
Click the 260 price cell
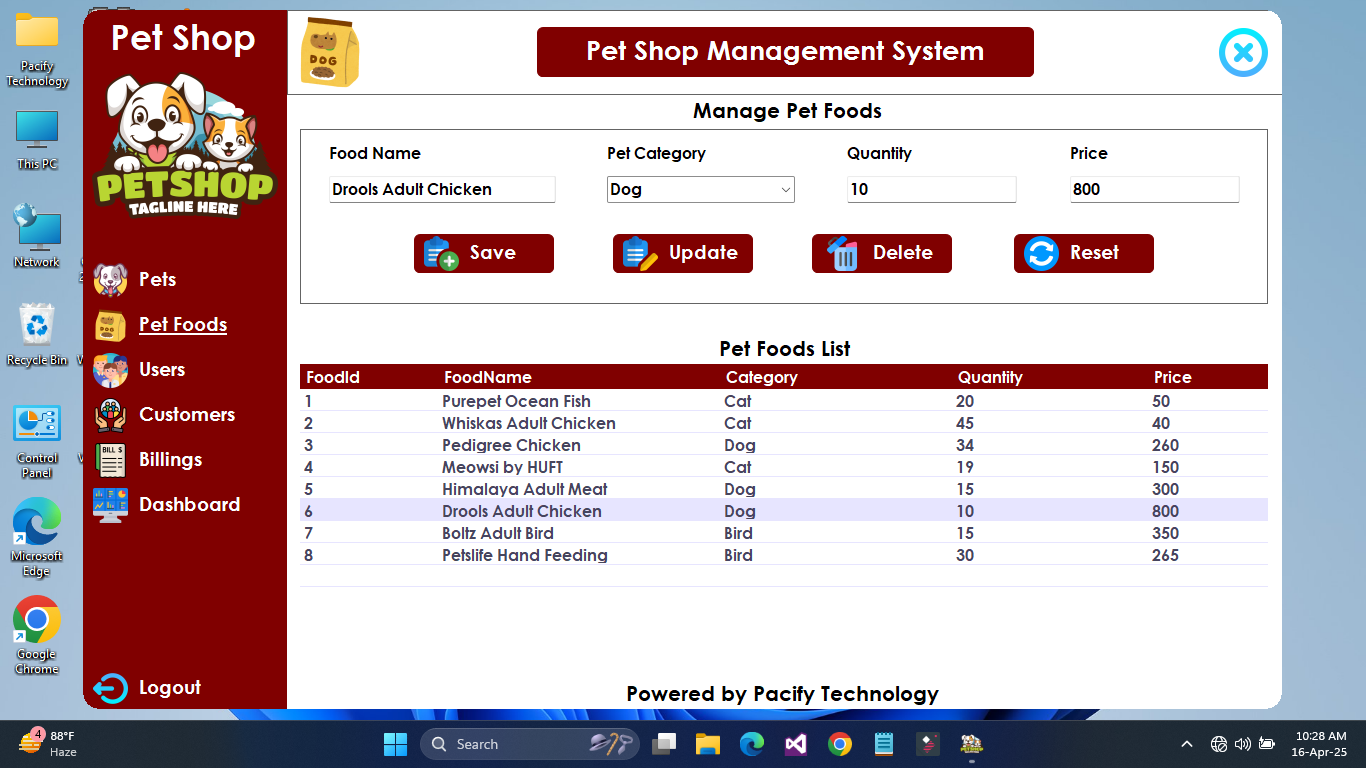1165,445
